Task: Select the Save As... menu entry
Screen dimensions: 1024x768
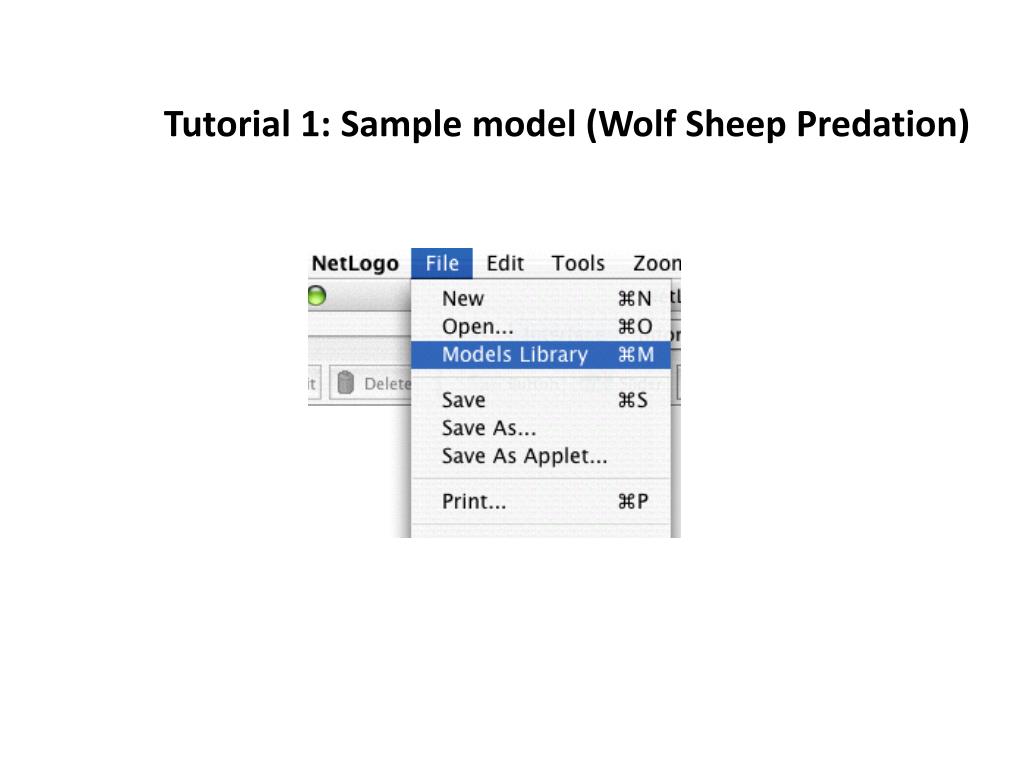Action: coord(541,428)
